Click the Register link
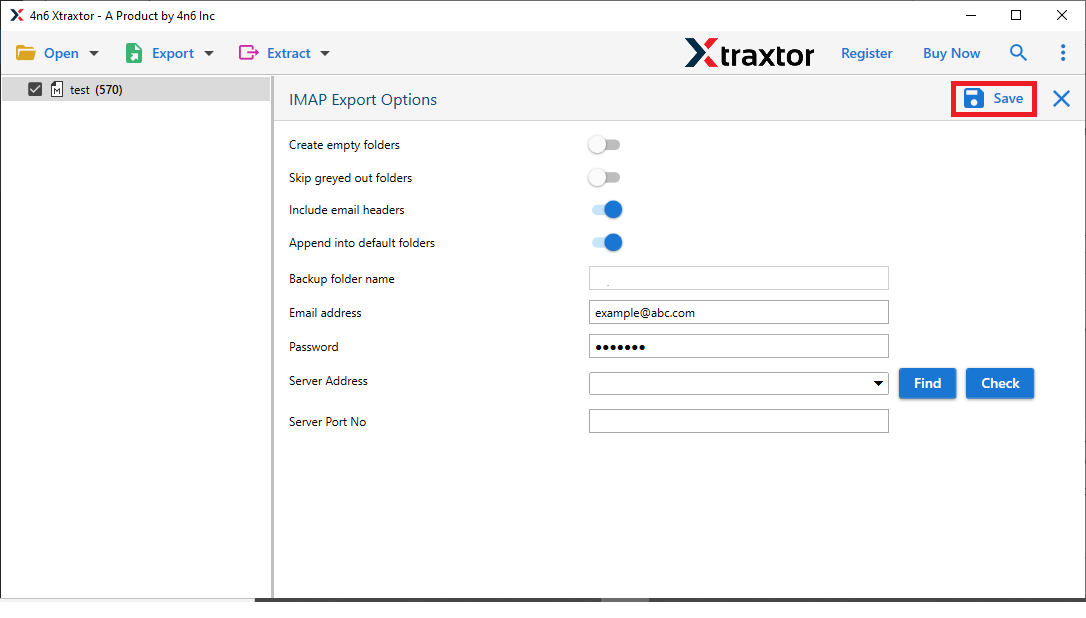This screenshot has width=1086, height=618. pos(866,53)
